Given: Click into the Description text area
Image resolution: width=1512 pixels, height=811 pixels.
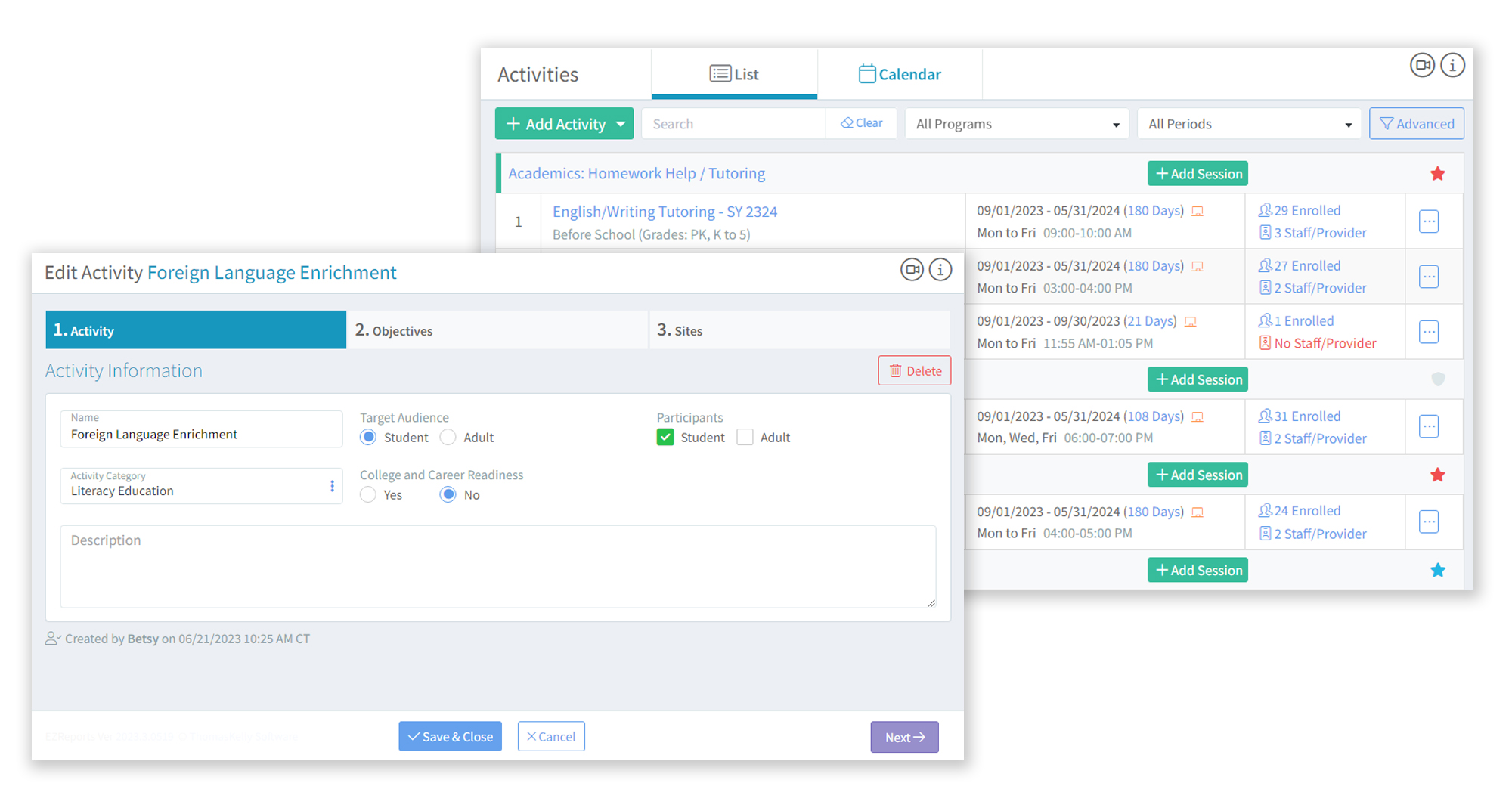Looking at the screenshot, I should (x=497, y=567).
